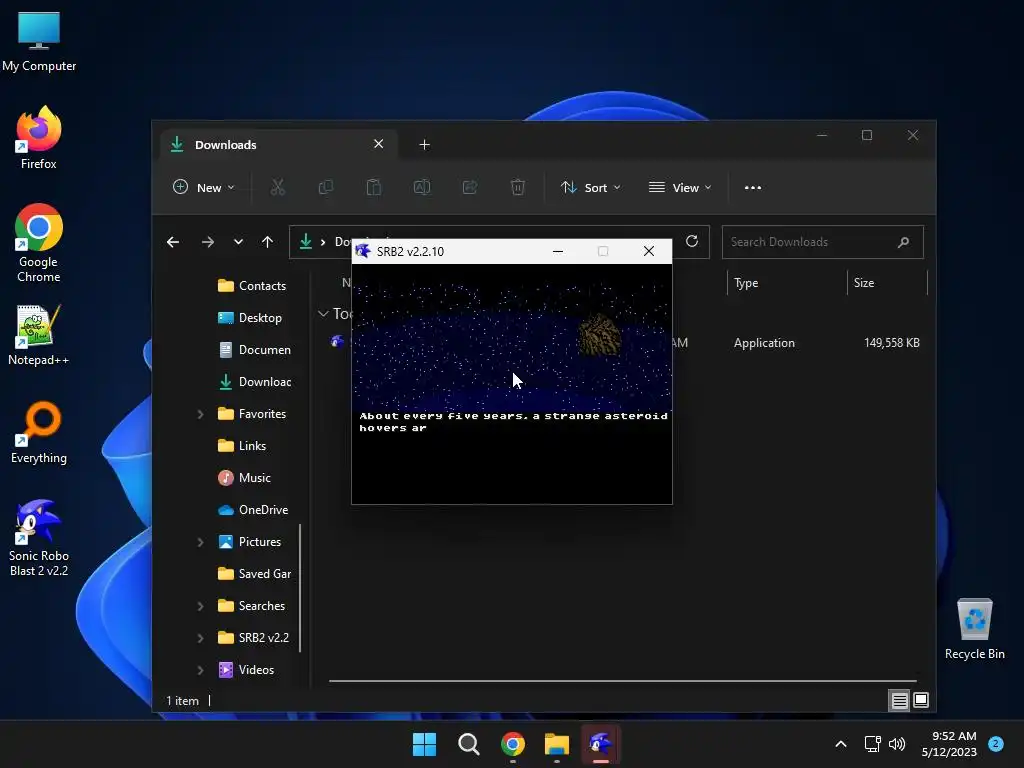Open taskbar Search
The width and height of the screenshot is (1024, 768).
(x=468, y=744)
